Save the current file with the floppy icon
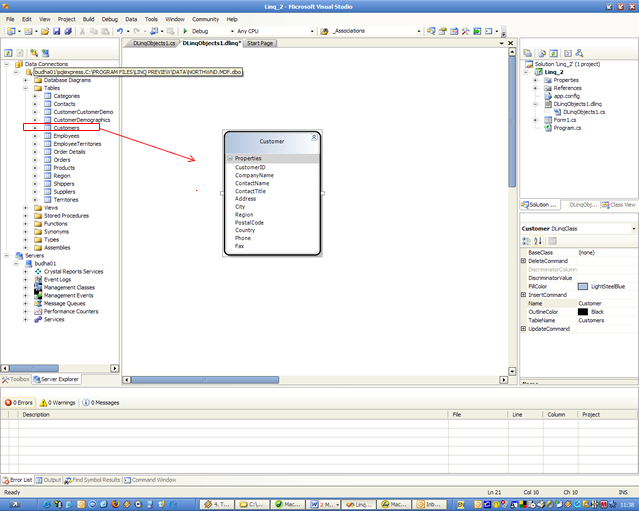 click(x=57, y=31)
